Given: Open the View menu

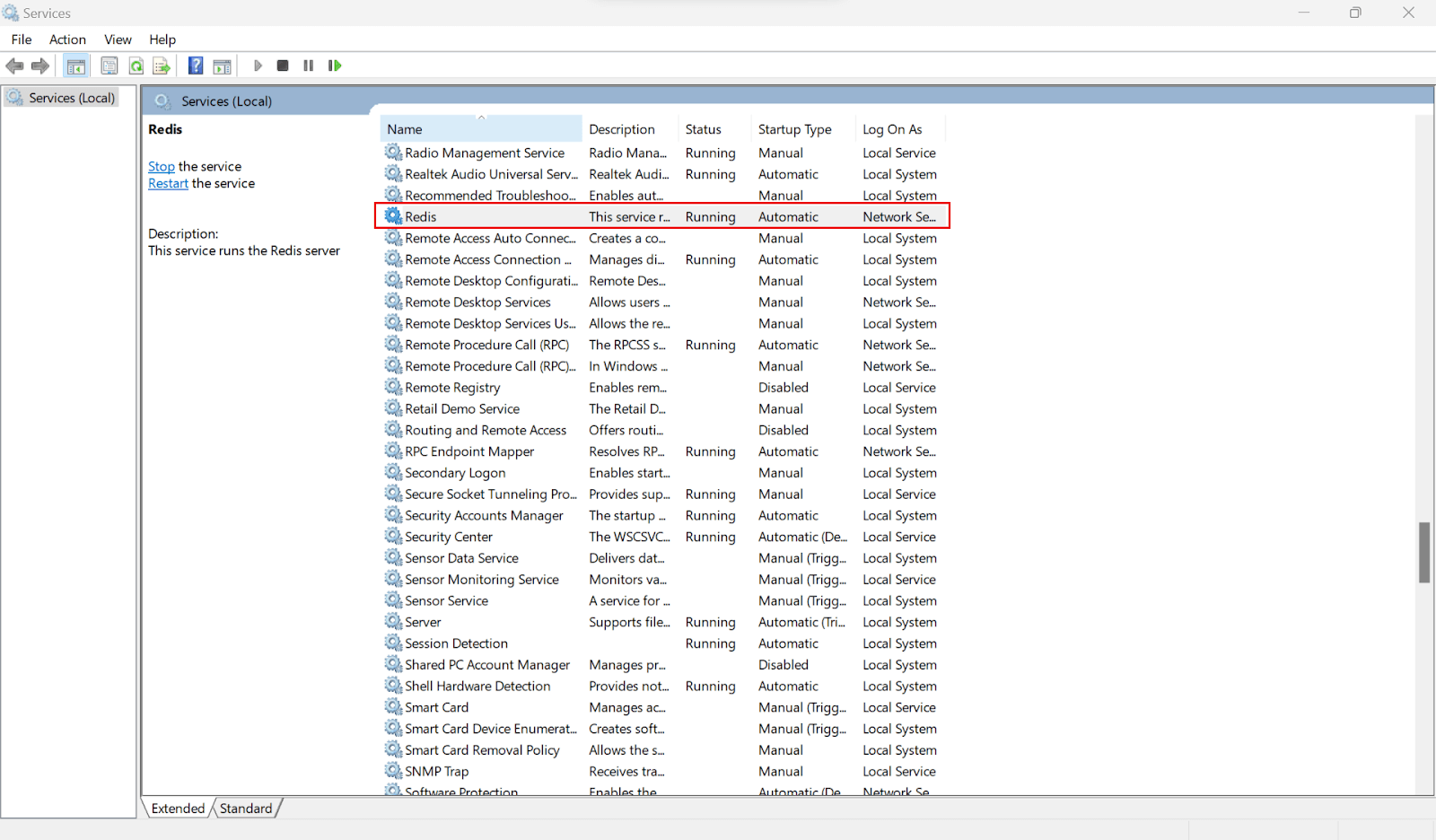Looking at the screenshot, I should click(x=118, y=39).
